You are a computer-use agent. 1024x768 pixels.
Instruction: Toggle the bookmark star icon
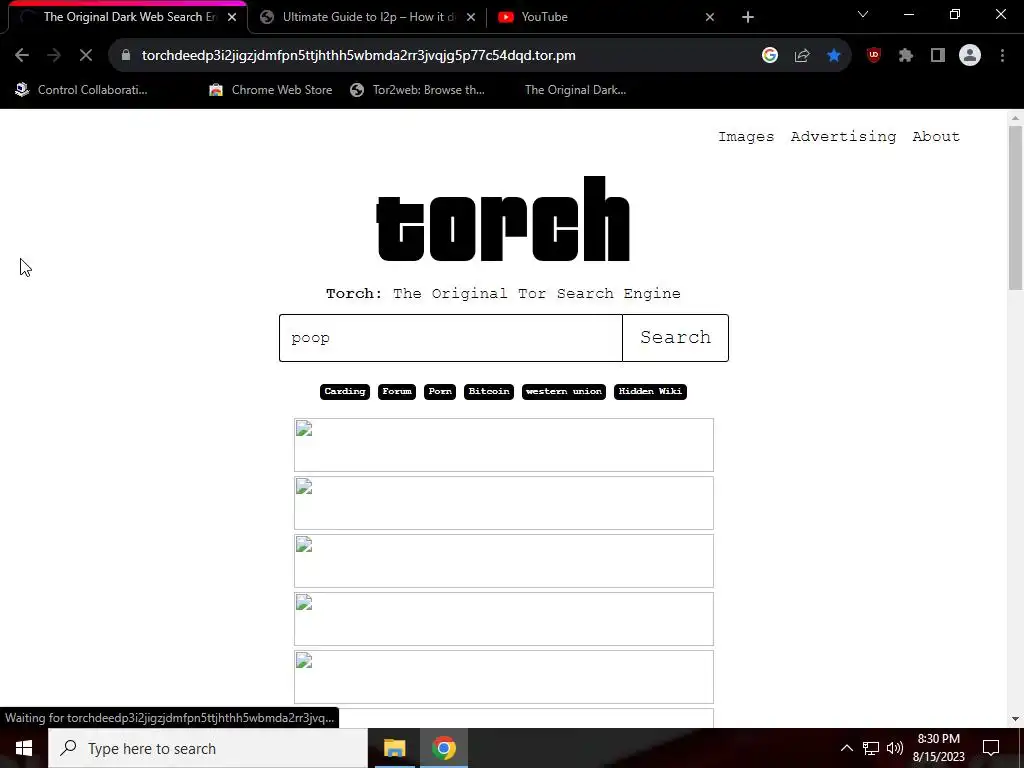point(834,56)
